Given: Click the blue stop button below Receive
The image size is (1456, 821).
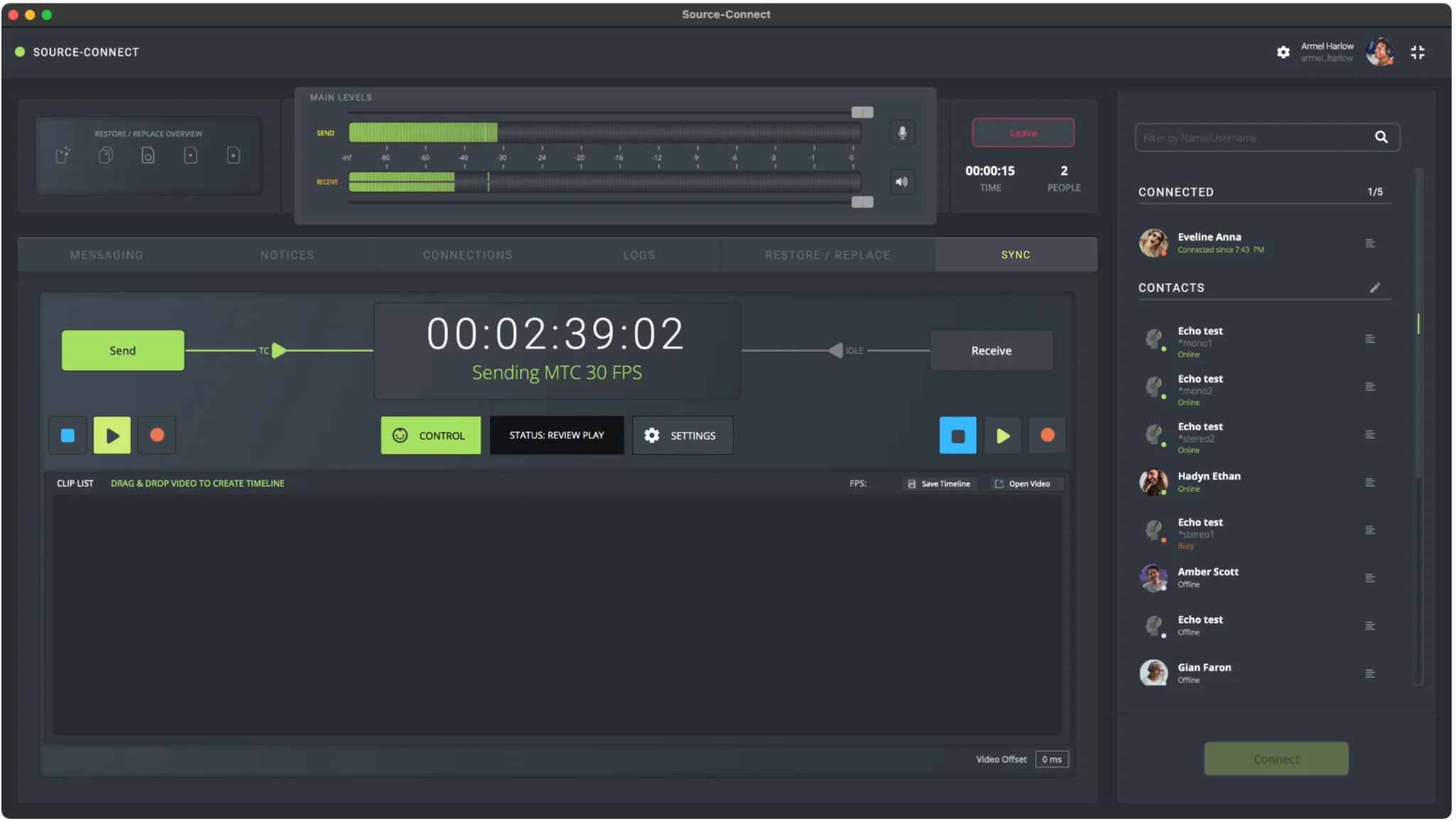Looking at the screenshot, I should click(x=958, y=435).
